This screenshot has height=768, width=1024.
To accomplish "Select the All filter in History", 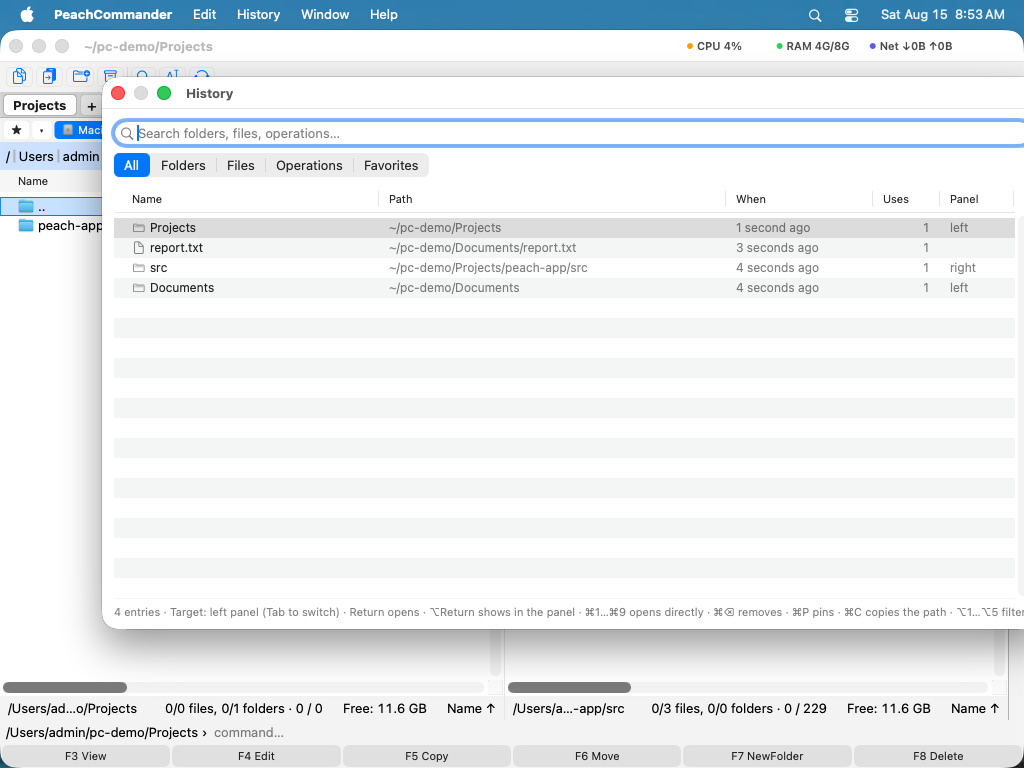I will pos(132,165).
